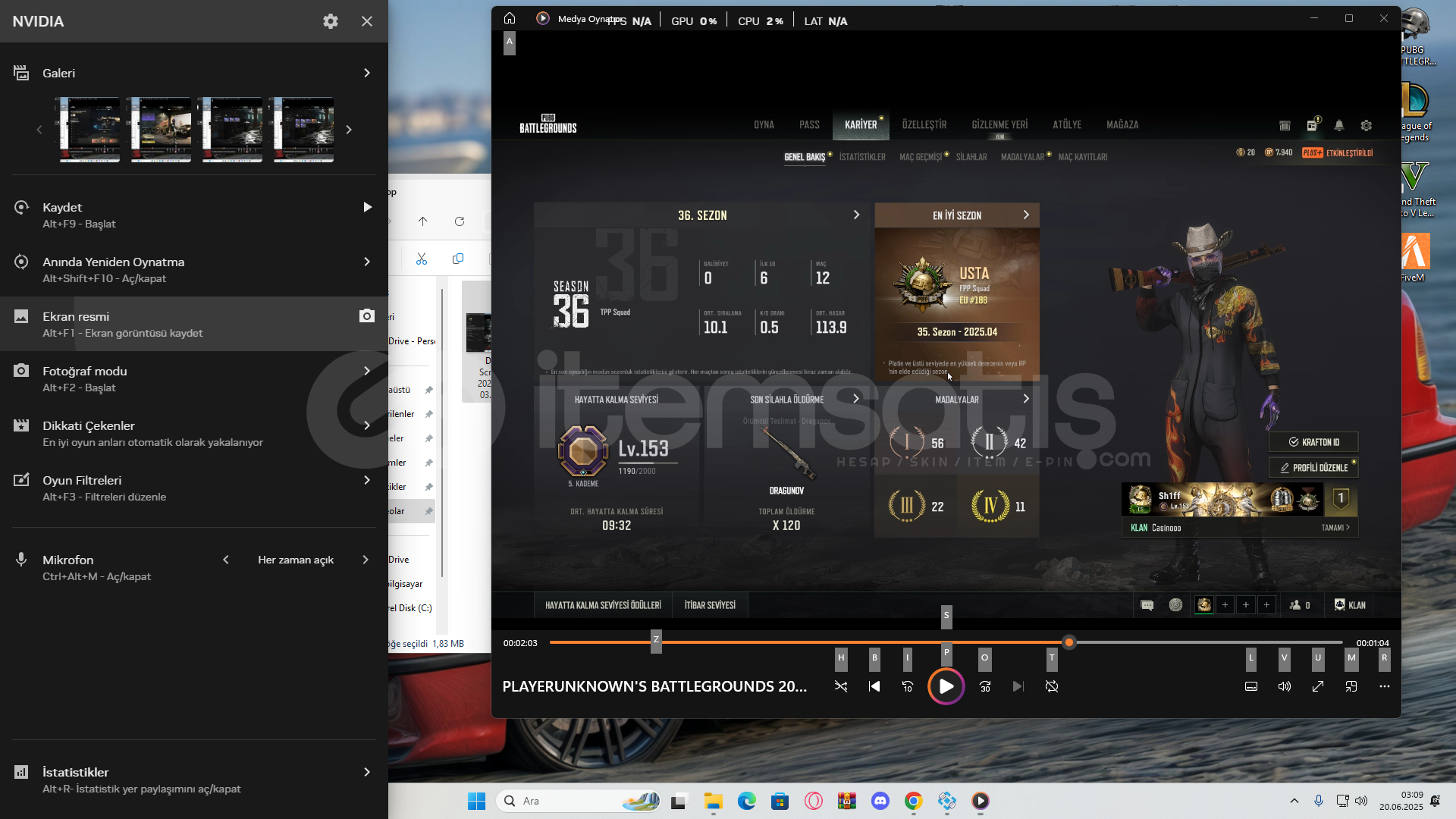Show hidden system tray icons chevron
This screenshot has width=1456, height=819.
coord(1294,801)
